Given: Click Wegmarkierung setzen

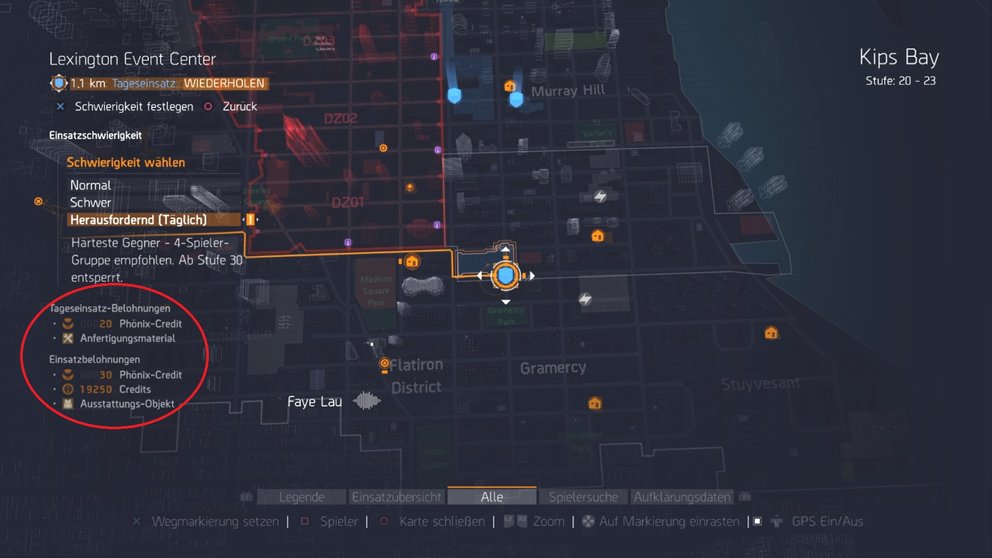Looking at the screenshot, I should [215, 521].
